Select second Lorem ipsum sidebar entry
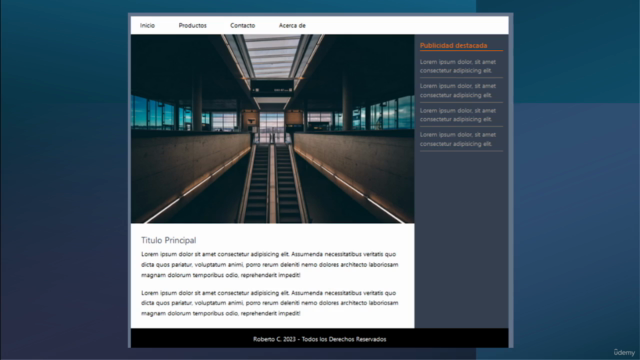 coord(458,90)
